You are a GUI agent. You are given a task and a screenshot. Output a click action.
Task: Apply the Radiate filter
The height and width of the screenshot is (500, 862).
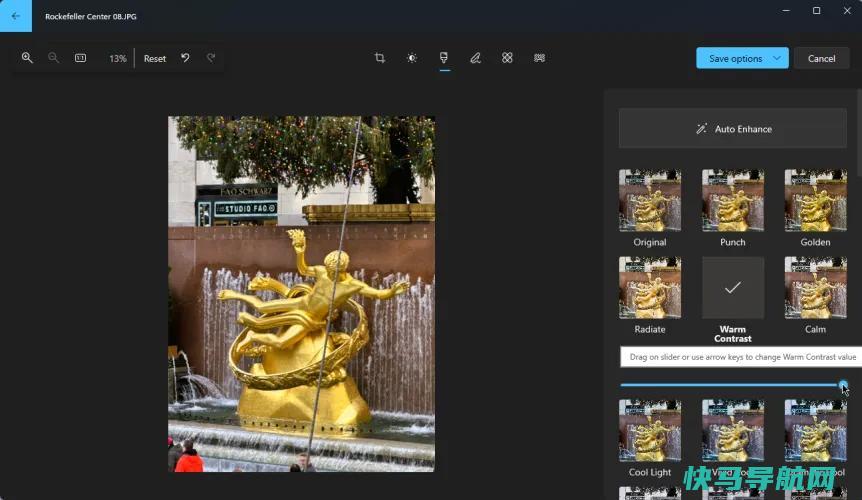click(x=650, y=287)
